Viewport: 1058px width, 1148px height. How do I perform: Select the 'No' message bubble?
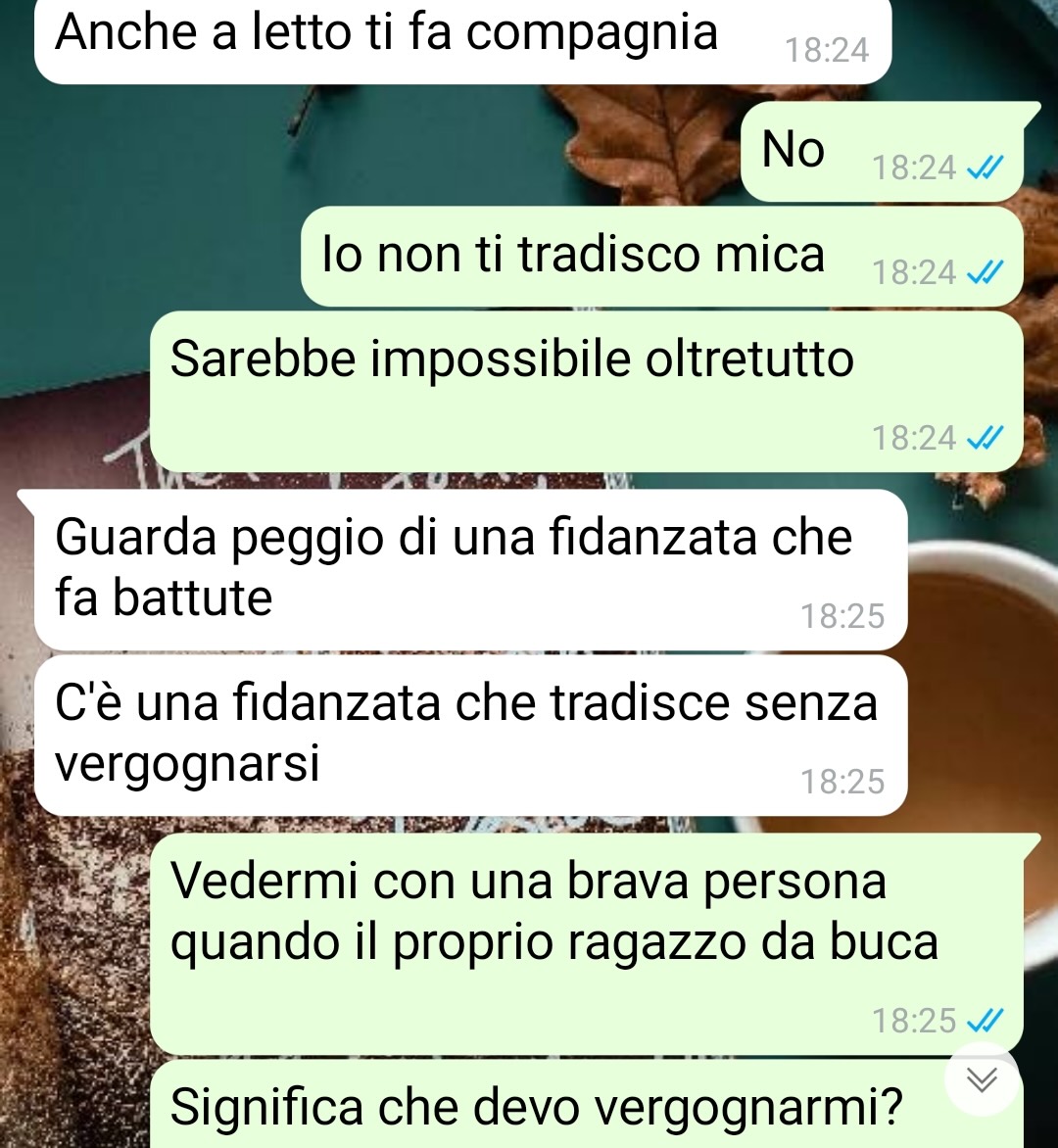click(883, 152)
